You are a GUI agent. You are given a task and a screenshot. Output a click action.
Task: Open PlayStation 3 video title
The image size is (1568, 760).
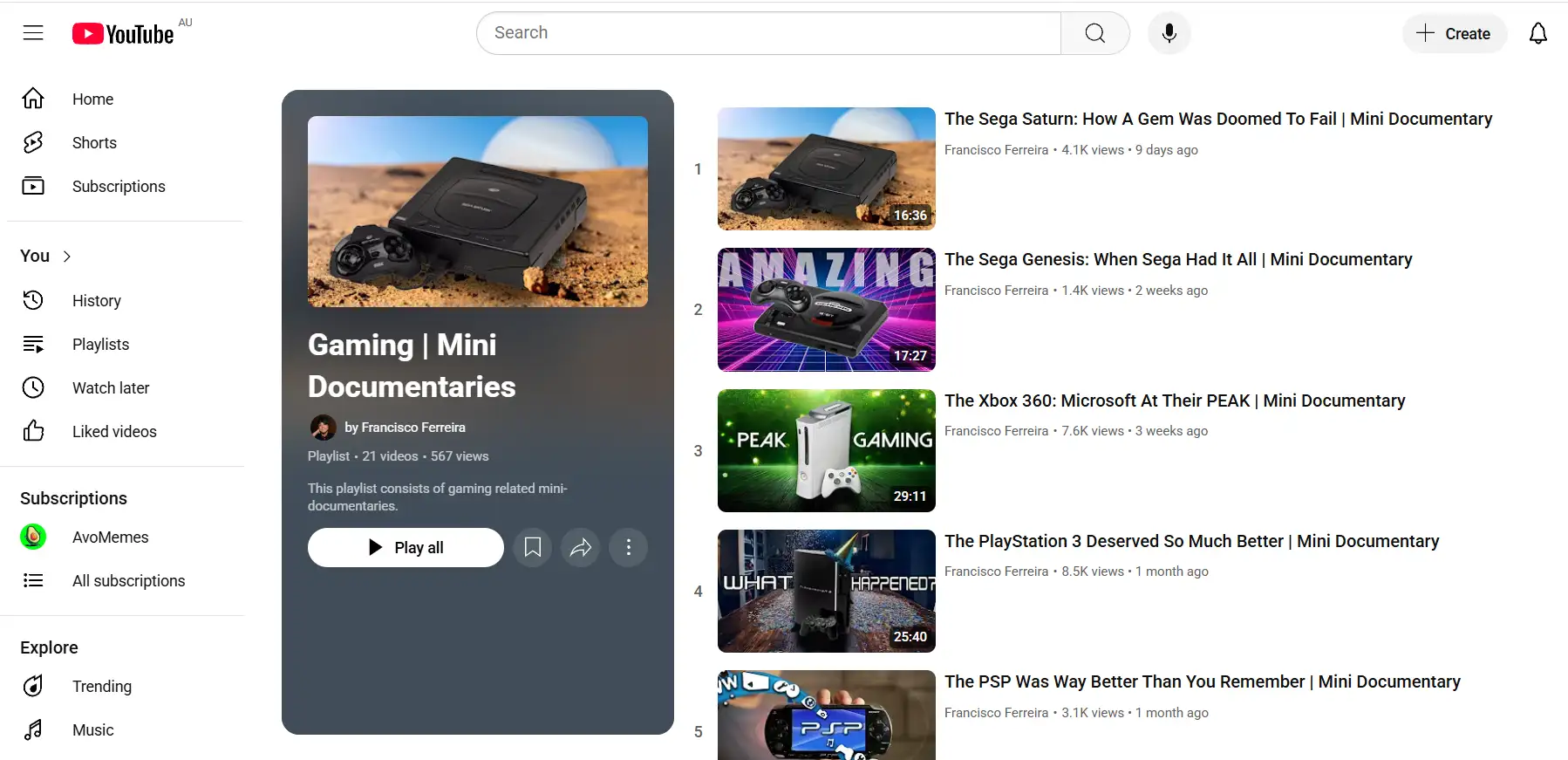click(1191, 541)
